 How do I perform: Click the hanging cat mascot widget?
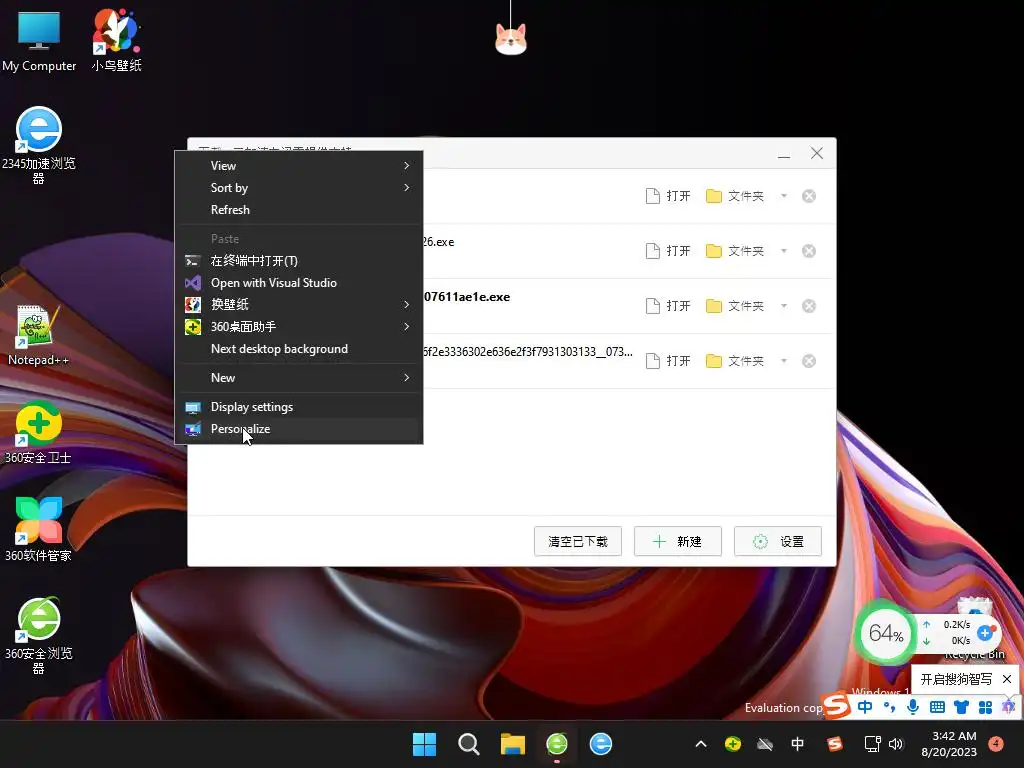click(x=511, y=39)
